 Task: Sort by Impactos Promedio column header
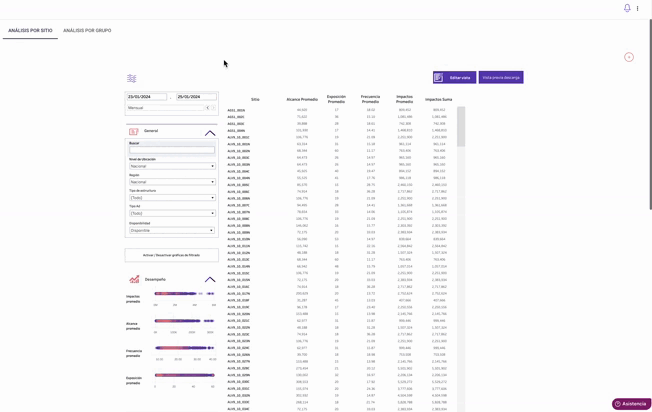coord(404,99)
